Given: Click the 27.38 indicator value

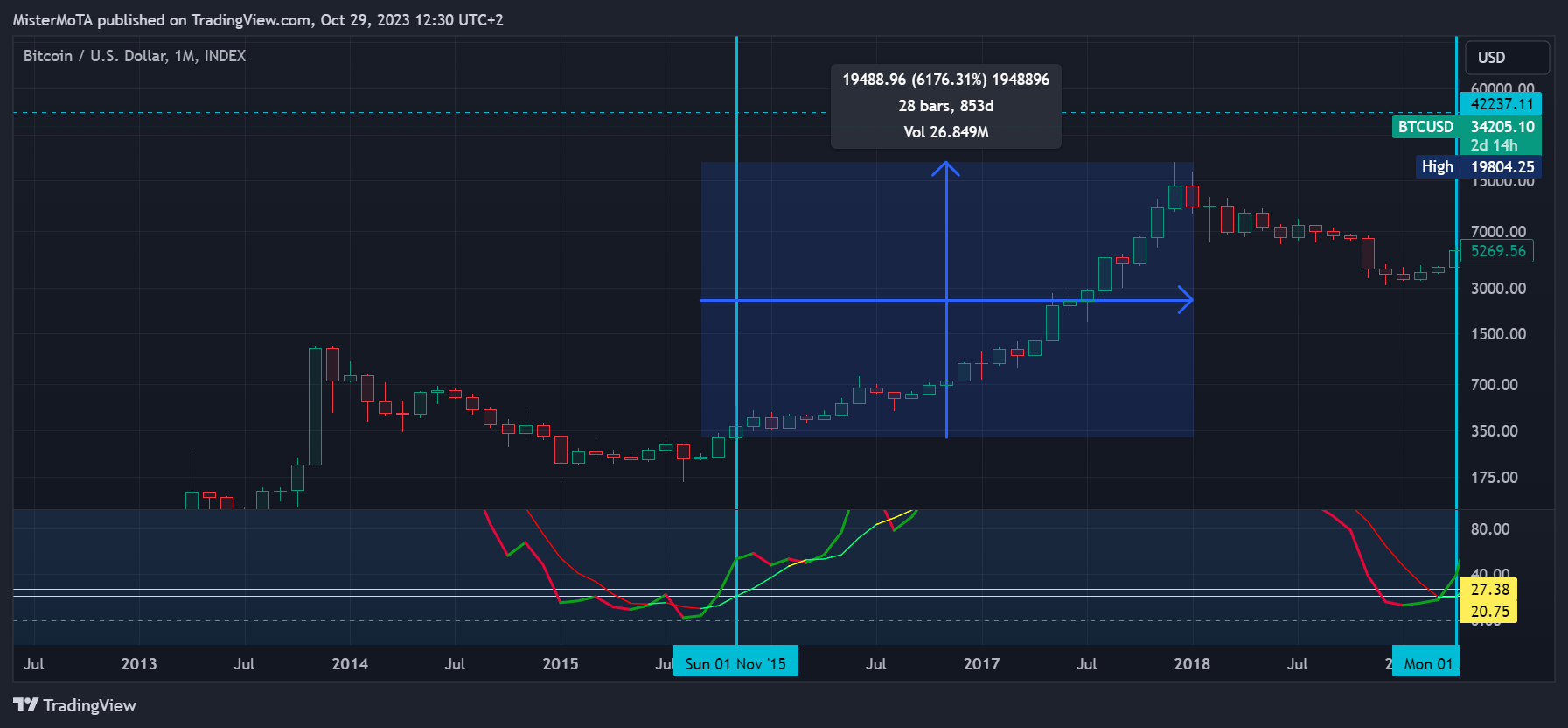Looking at the screenshot, I should point(1489,590).
